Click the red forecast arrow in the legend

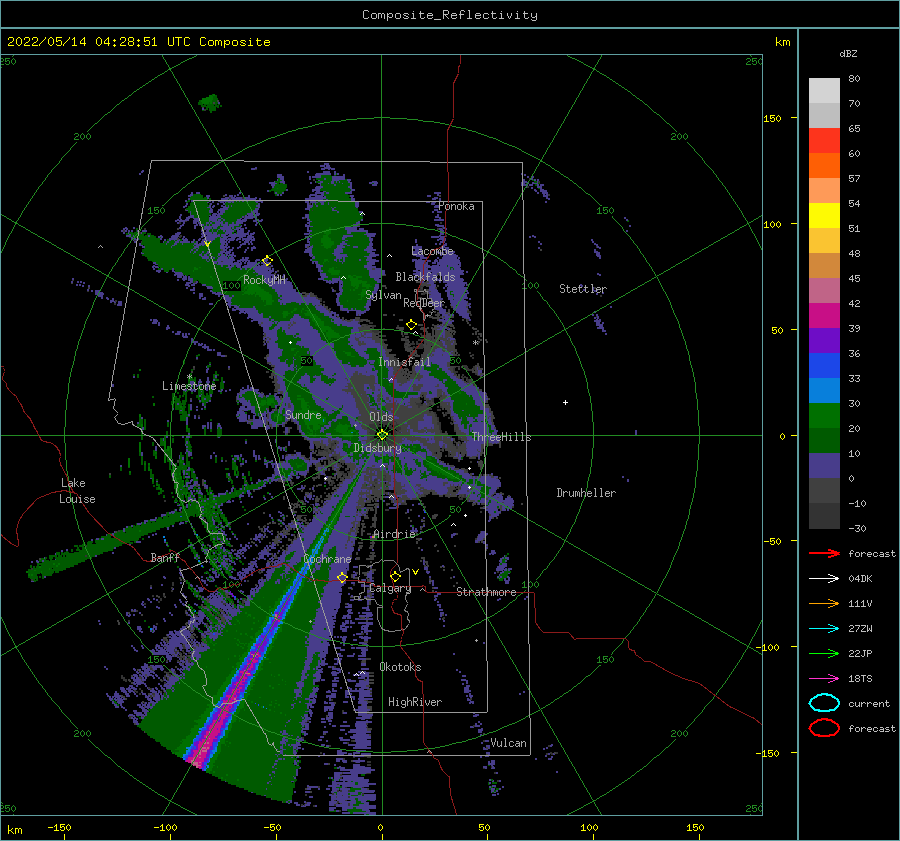point(824,553)
